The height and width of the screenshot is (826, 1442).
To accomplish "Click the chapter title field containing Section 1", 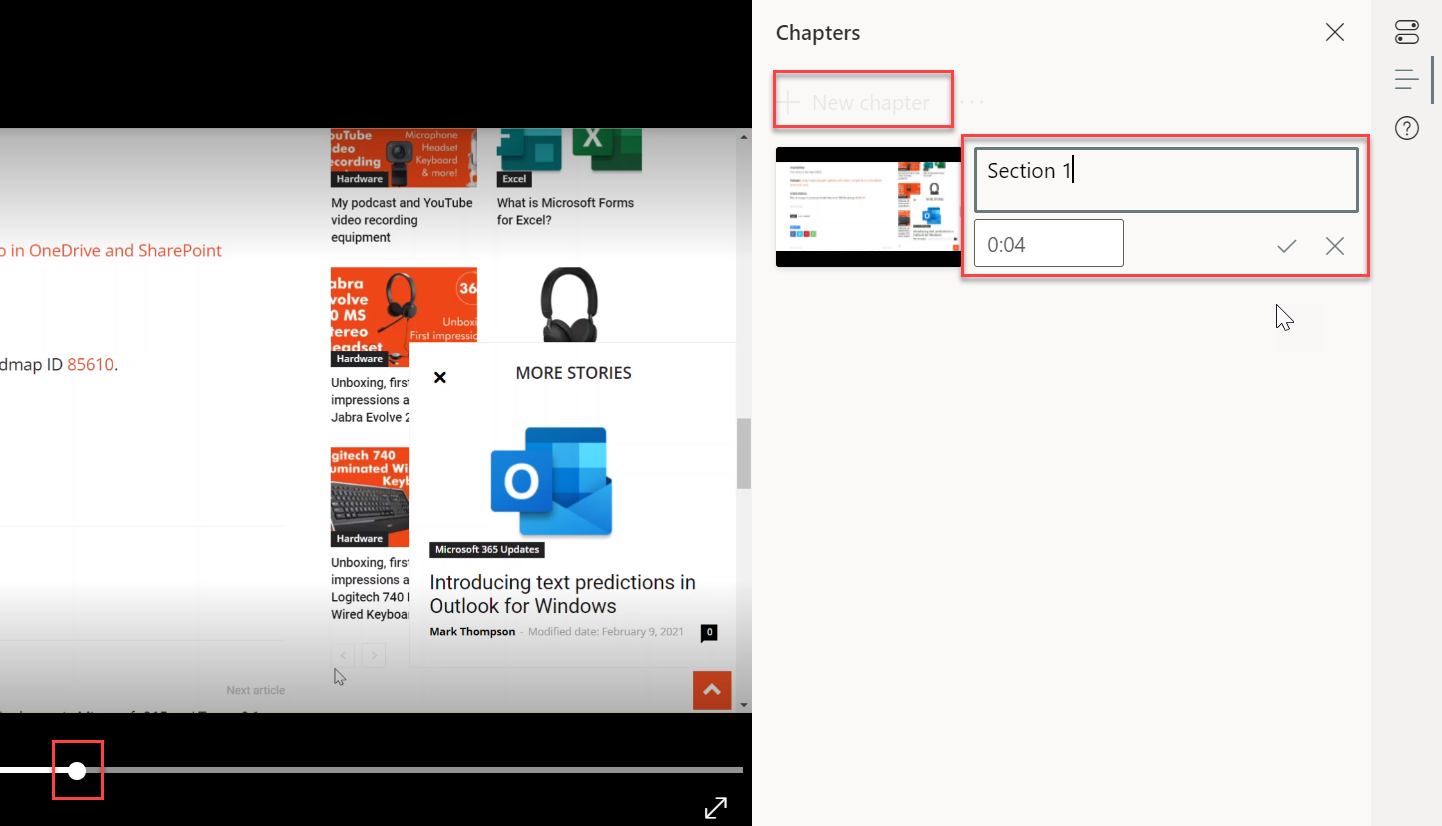I will (1166, 180).
